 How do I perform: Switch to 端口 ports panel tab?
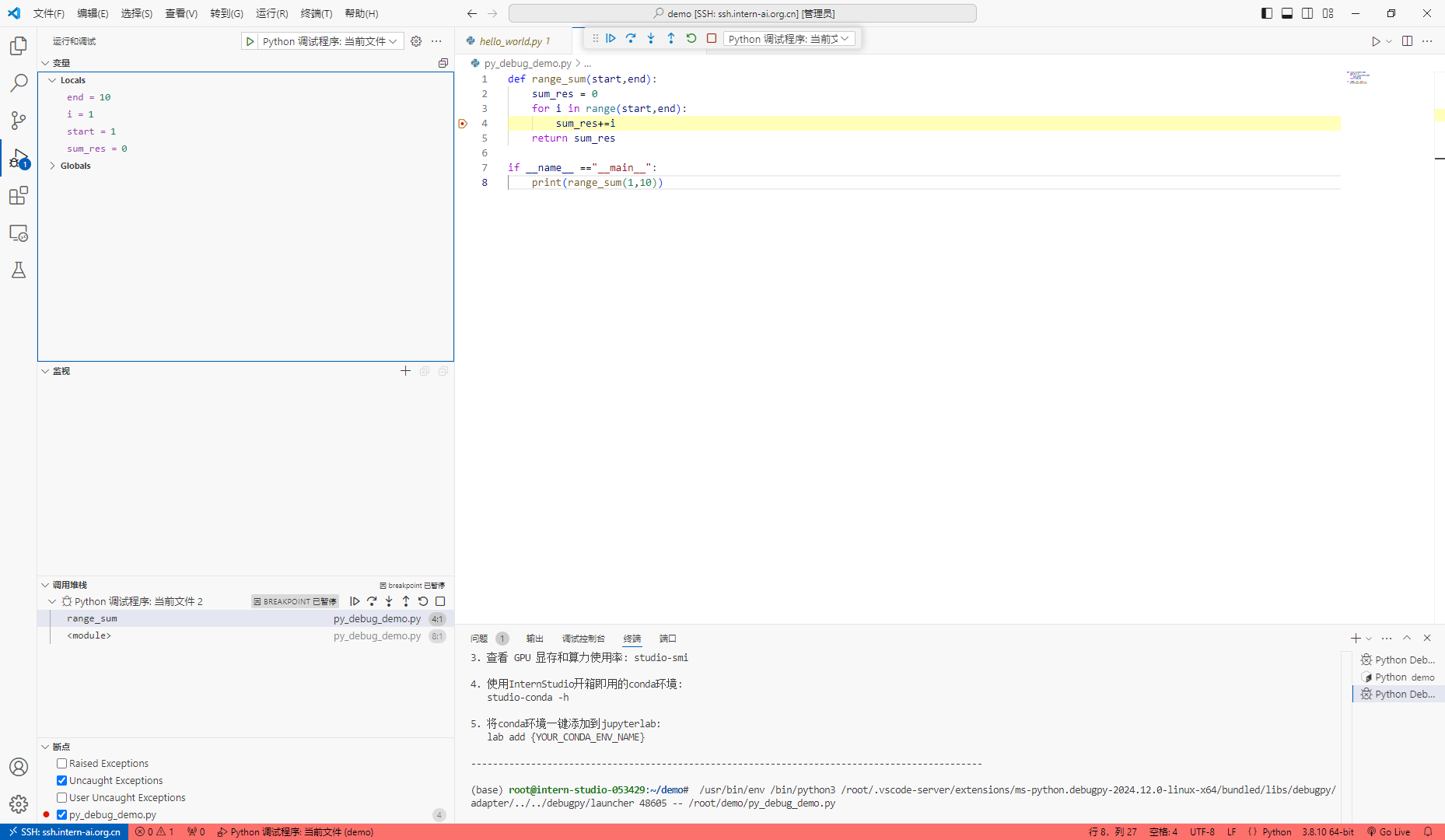click(x=668, y=639)
